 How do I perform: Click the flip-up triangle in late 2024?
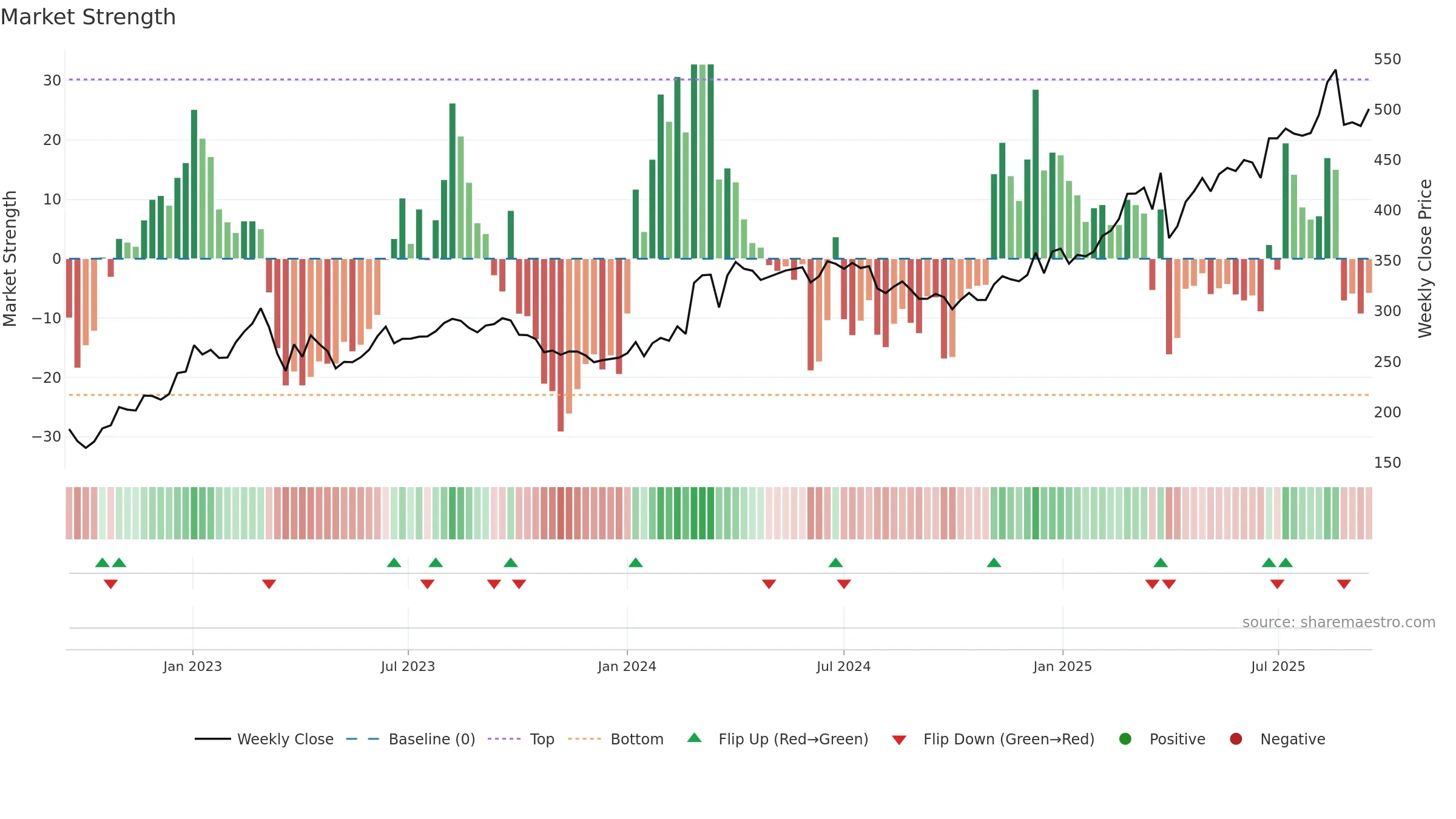(994, 562)
